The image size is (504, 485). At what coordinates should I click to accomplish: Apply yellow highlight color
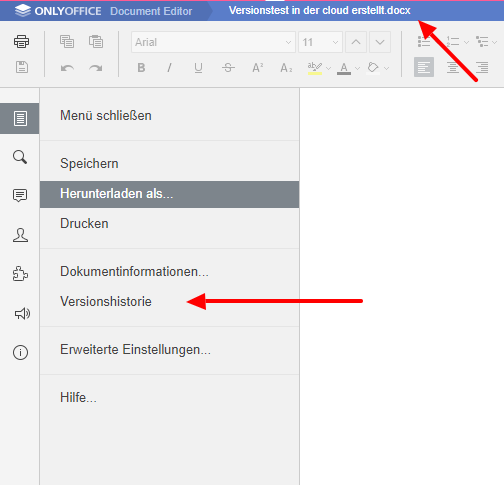(x=314, y=68)
